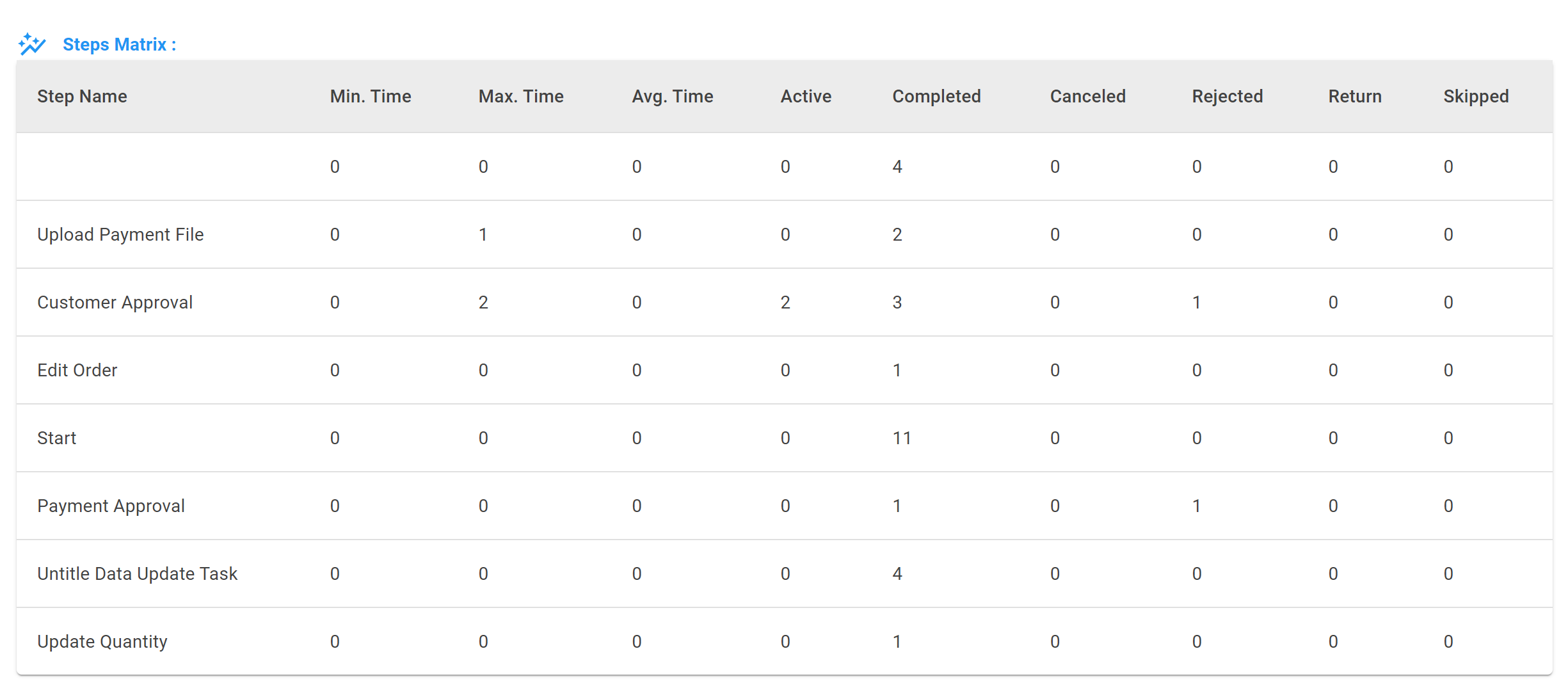Click the Canceled column header
The height and width of the screenshot is (697, 1568).
coord(1087,97)
